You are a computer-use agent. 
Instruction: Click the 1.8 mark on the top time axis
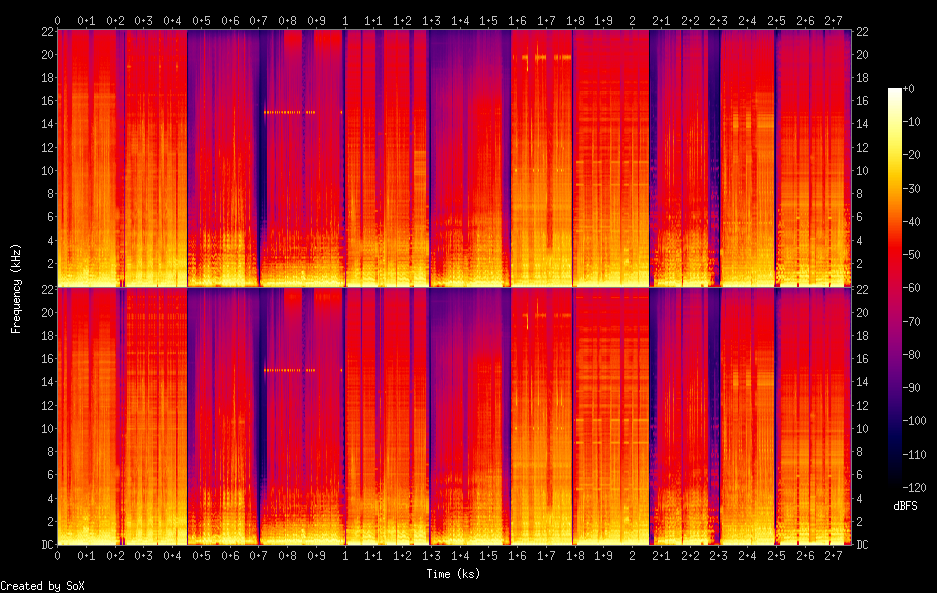coord(575,20)
